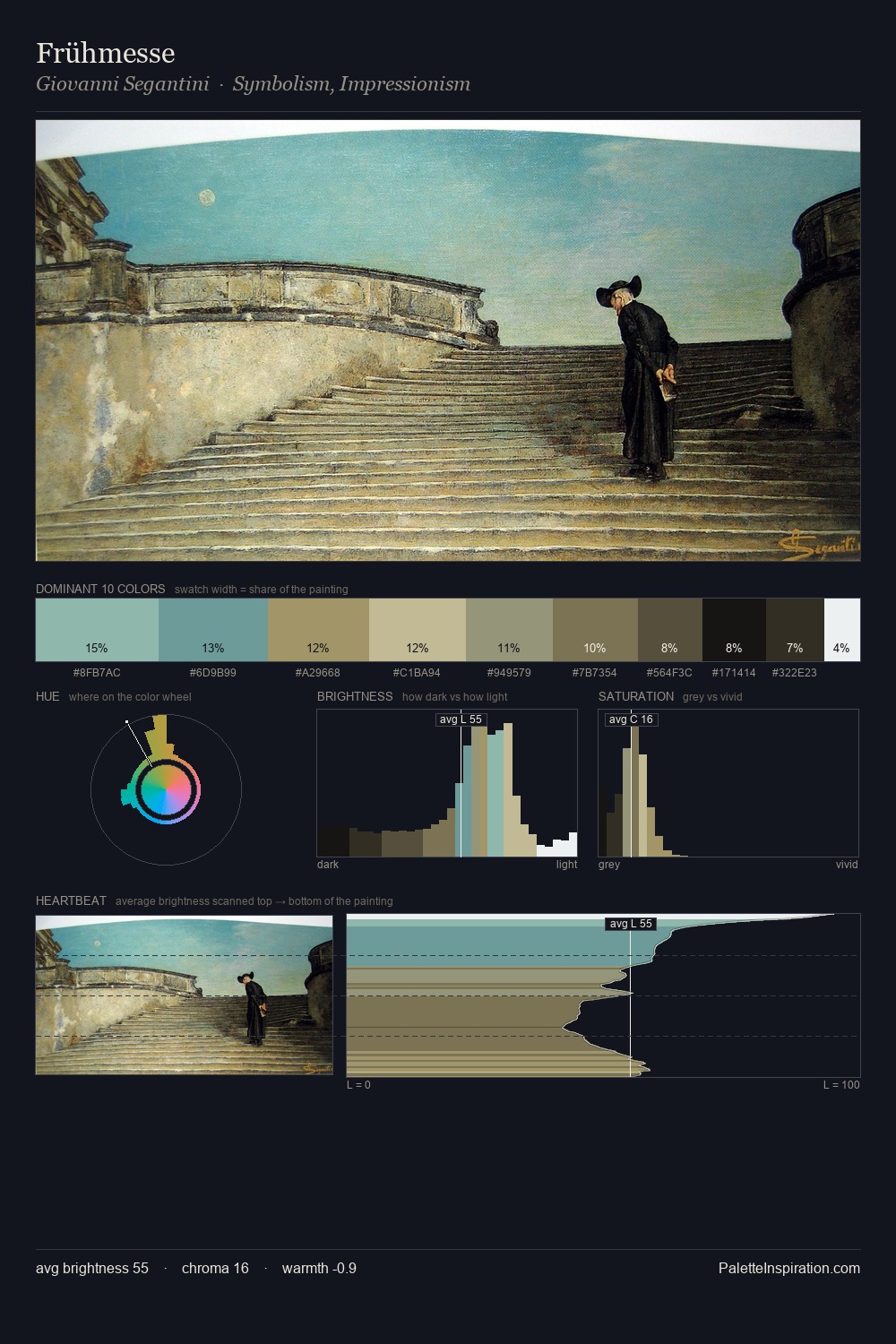Click the 'chroma 16' footer stat
Viewport: 896px width, 1344px height.
[215, 1268]
